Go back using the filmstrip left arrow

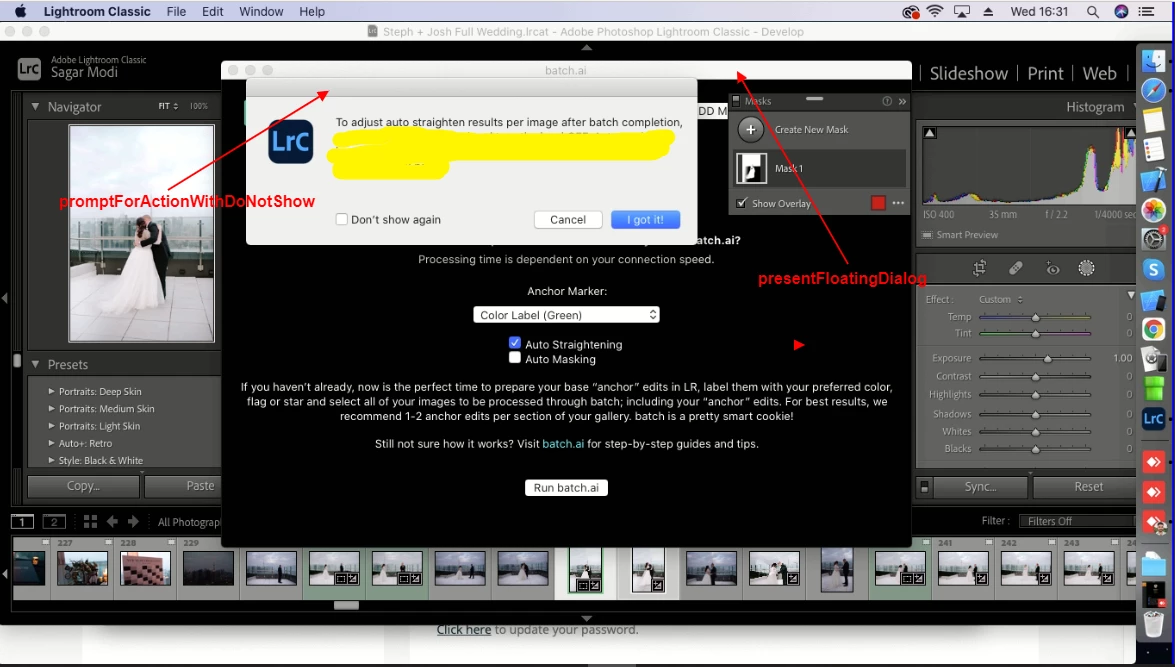[x=112, y=522]
